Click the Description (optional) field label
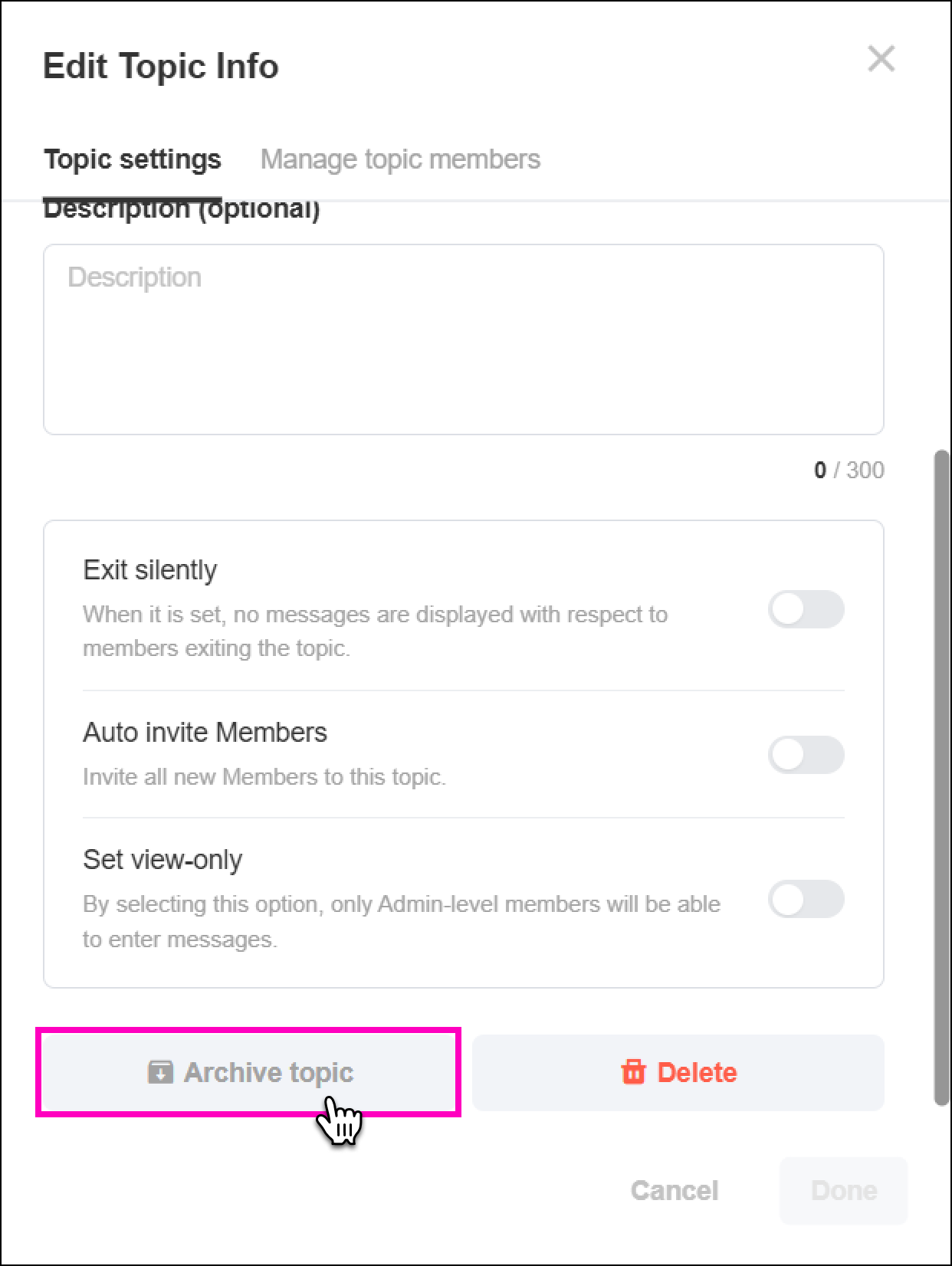This screenshot has width=952, height=1266. (x=182, y=211)
